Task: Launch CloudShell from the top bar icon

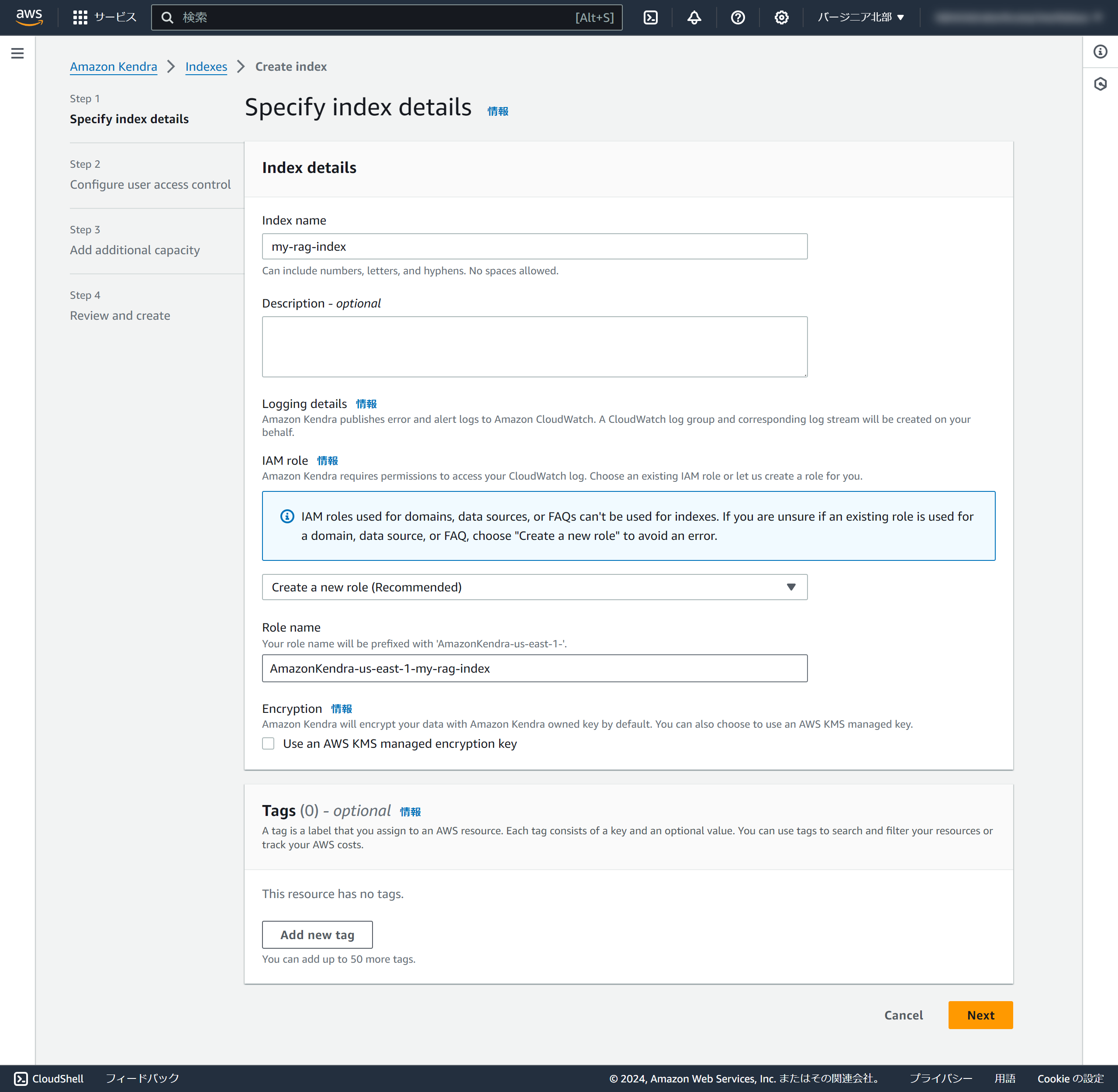Action: 651,17
